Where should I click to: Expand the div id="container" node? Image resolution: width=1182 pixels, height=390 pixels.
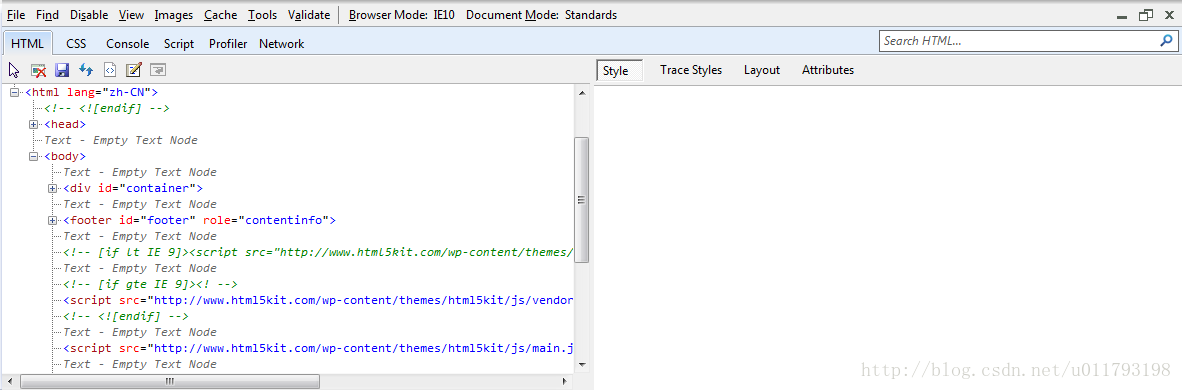tap(53, 188)
